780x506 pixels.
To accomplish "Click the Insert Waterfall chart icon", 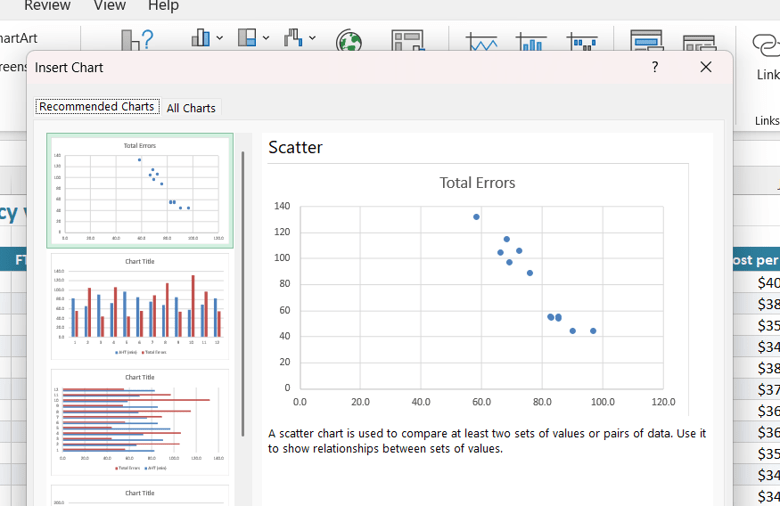I will [293, 37].
